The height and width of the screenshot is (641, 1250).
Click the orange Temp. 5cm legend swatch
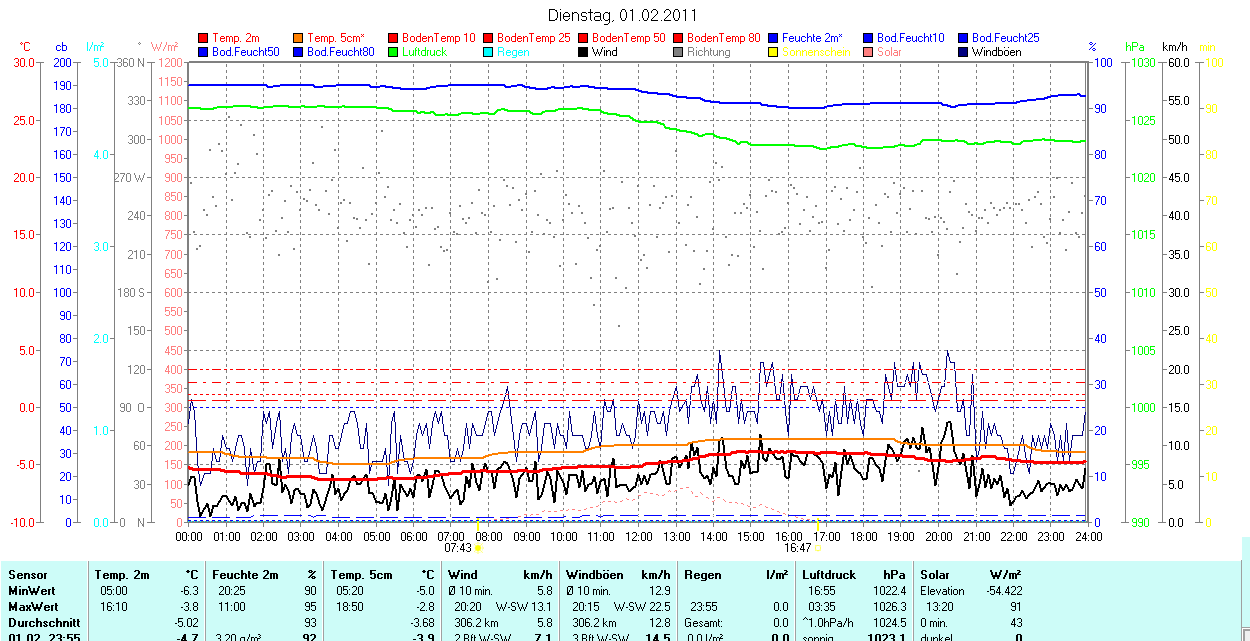pyautogui.click(x=299, y=38)
